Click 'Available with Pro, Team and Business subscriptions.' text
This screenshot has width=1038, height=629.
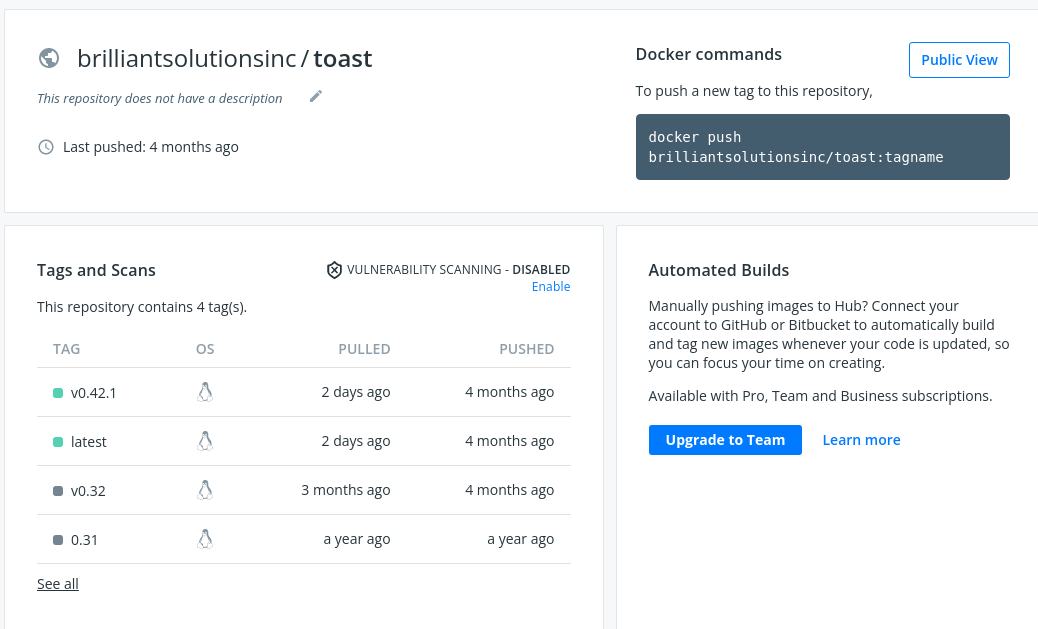820,396
